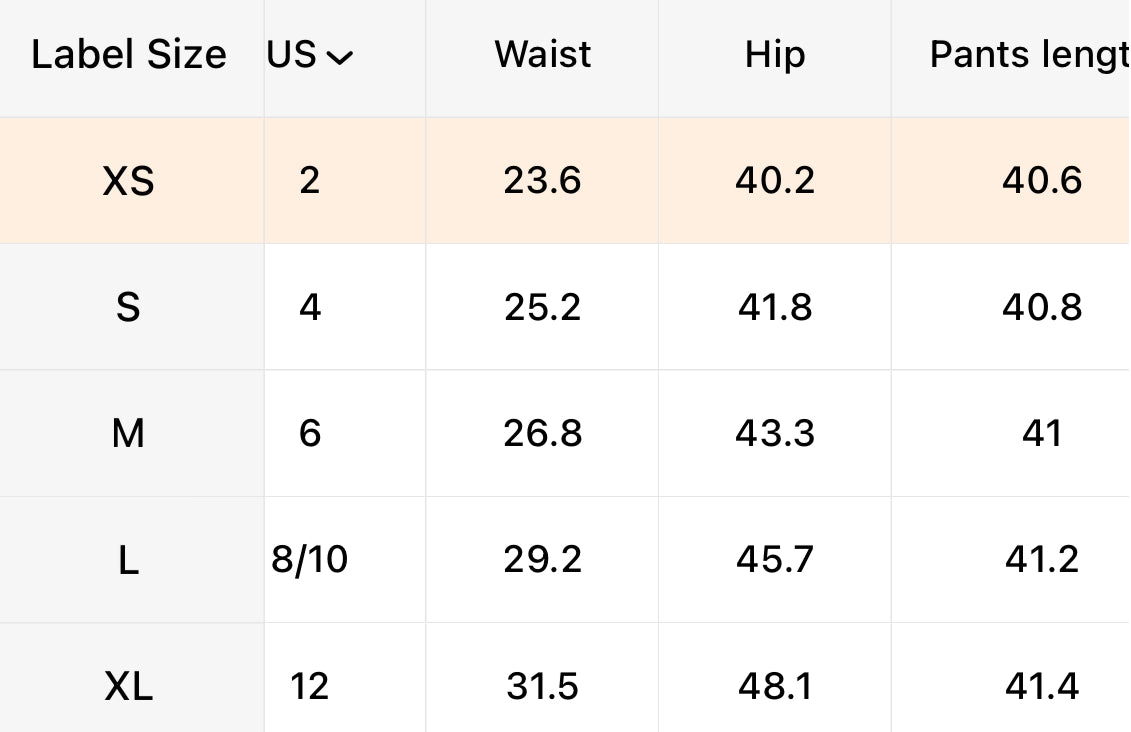Select the XL label size row
The height and width of the screenshot is (732, 1131).
(129, 687)
